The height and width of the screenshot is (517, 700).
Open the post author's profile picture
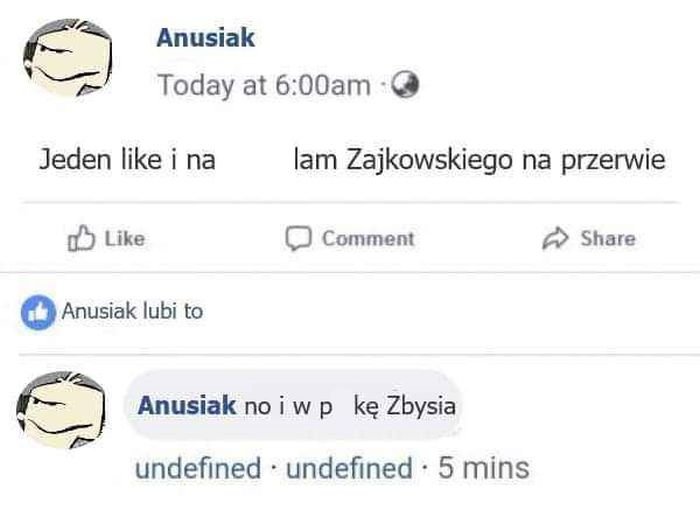point(67,59)
